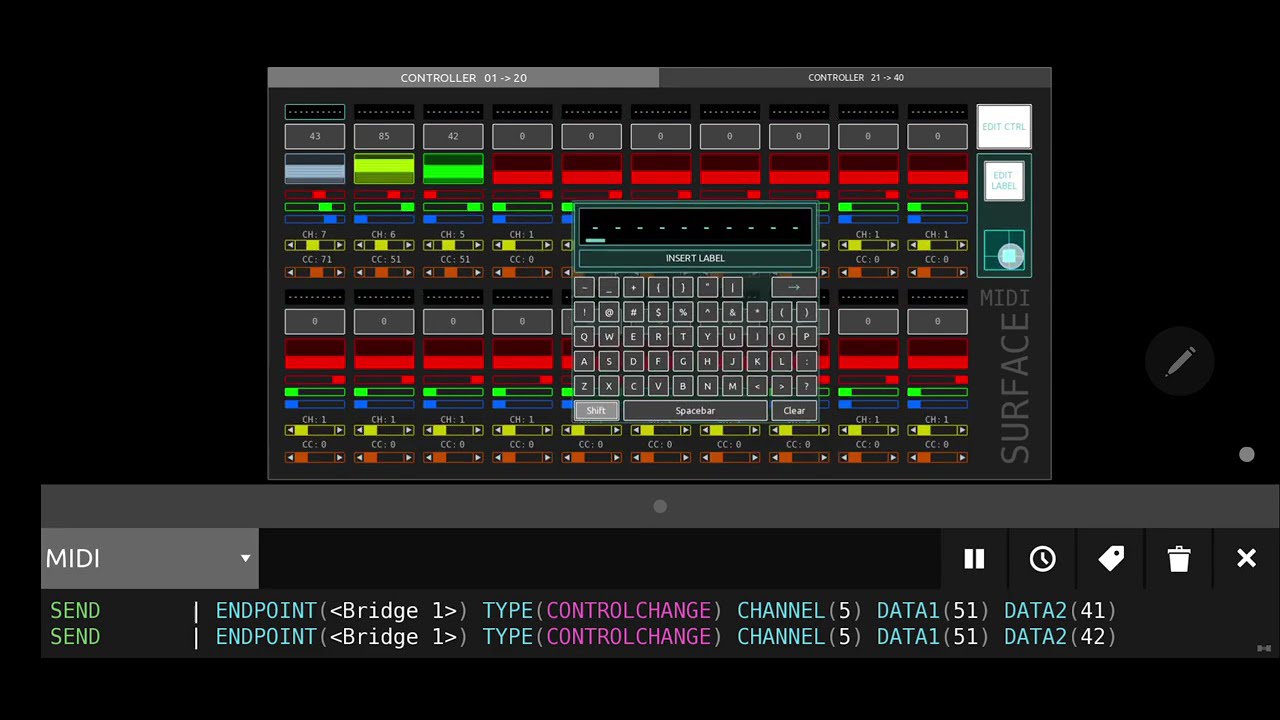Click the right arrow key on the keyboard
Screen dimensions: 1280x720
click(794, 288)
